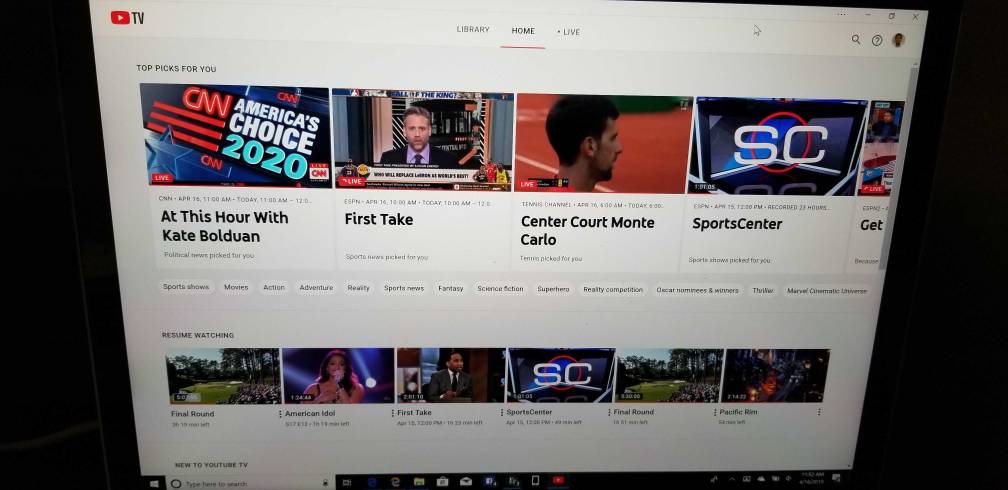
Task: Resume the Pacific Rim thumbnail
Action: (775, 376)
